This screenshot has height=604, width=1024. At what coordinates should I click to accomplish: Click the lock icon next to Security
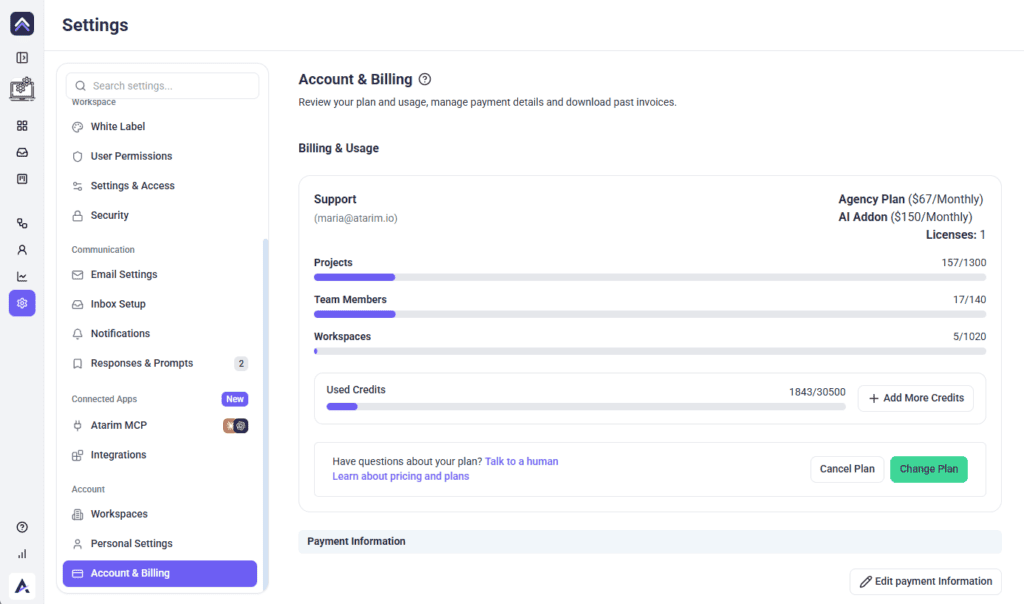77,215
